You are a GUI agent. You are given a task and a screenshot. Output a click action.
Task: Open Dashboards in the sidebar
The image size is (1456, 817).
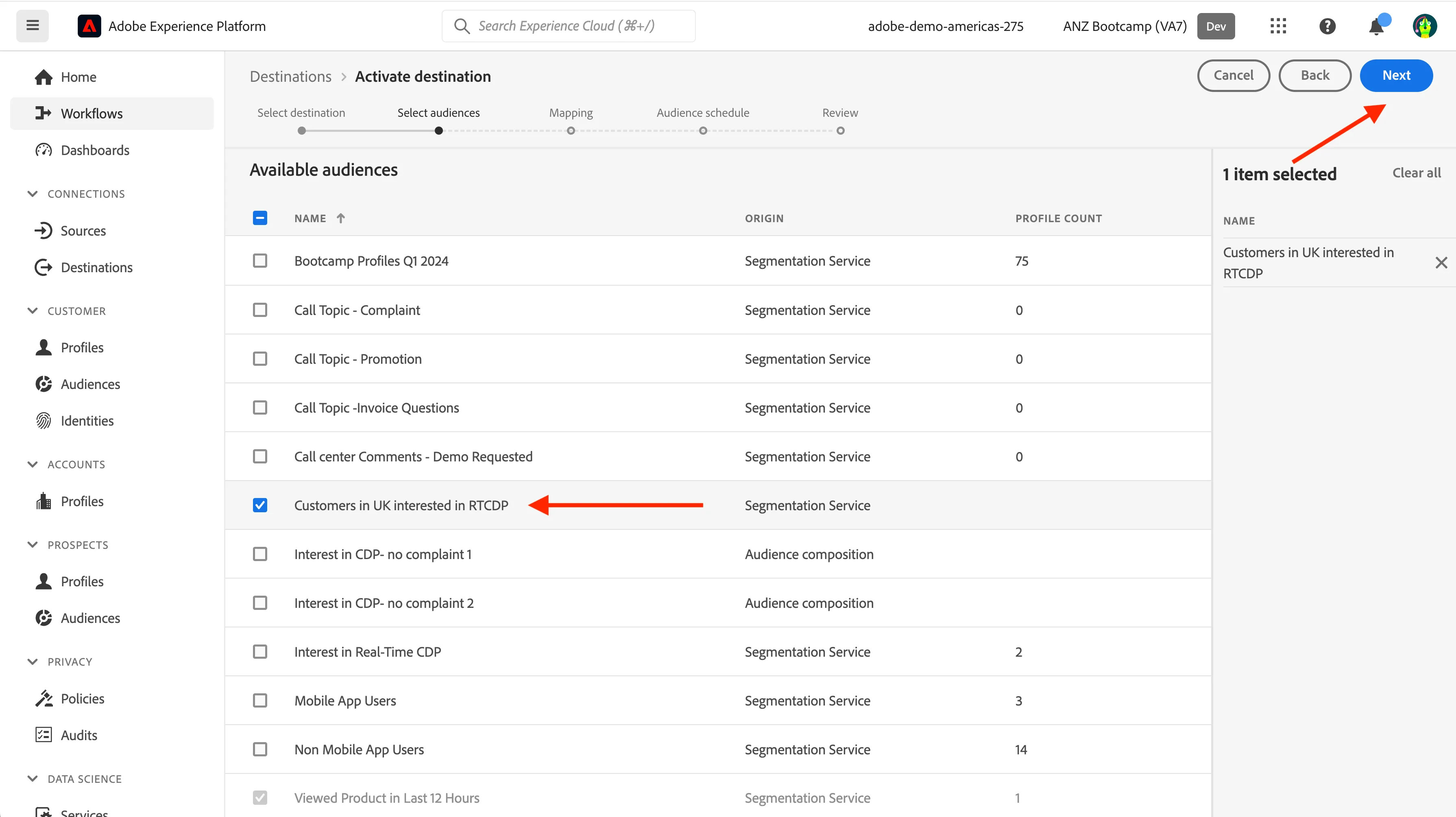(112, 150)
